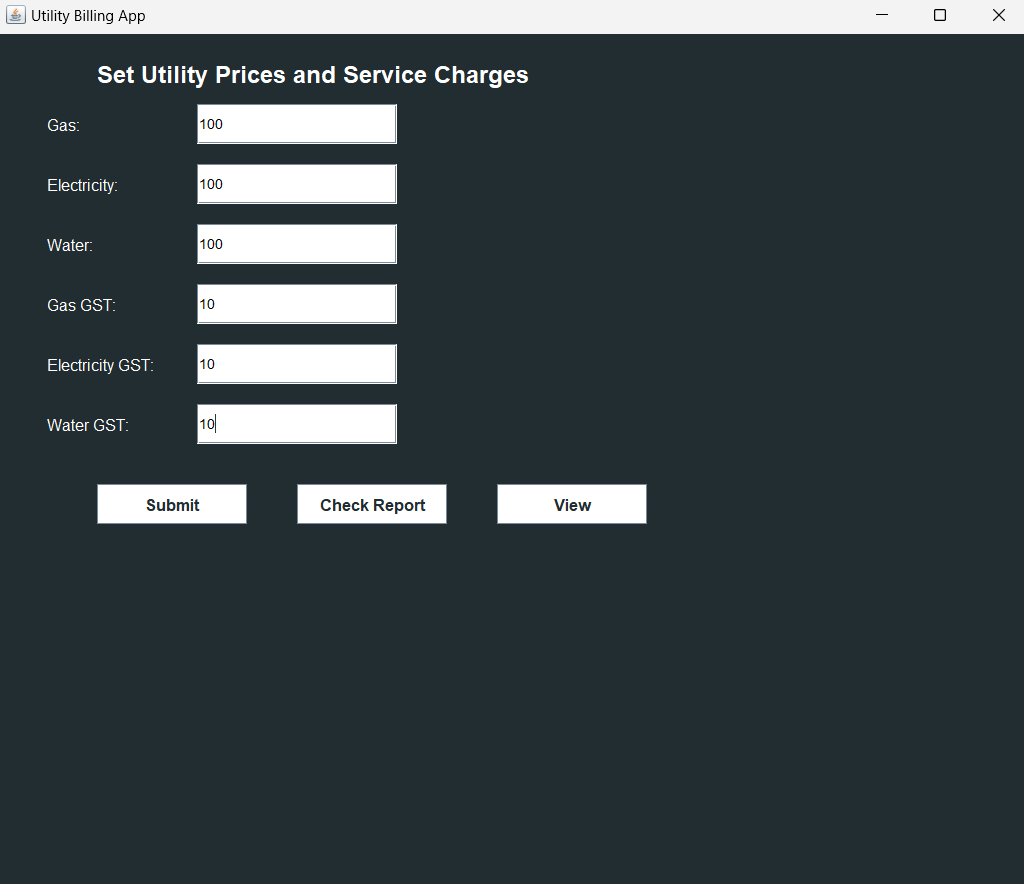
Task: Select the Electricity GST input field
Action: click(296, 363)
